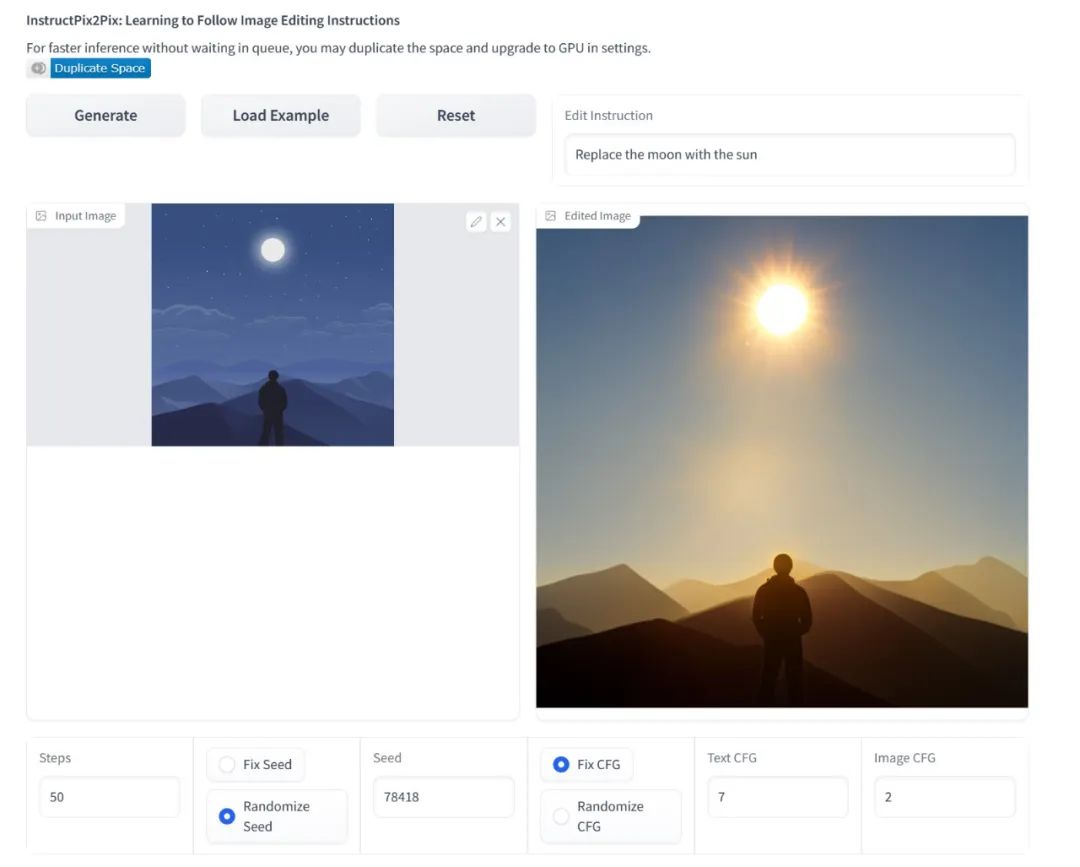Click the Seed value field
The height and width of the screenshot is (867, 1080).
[443, 797]
